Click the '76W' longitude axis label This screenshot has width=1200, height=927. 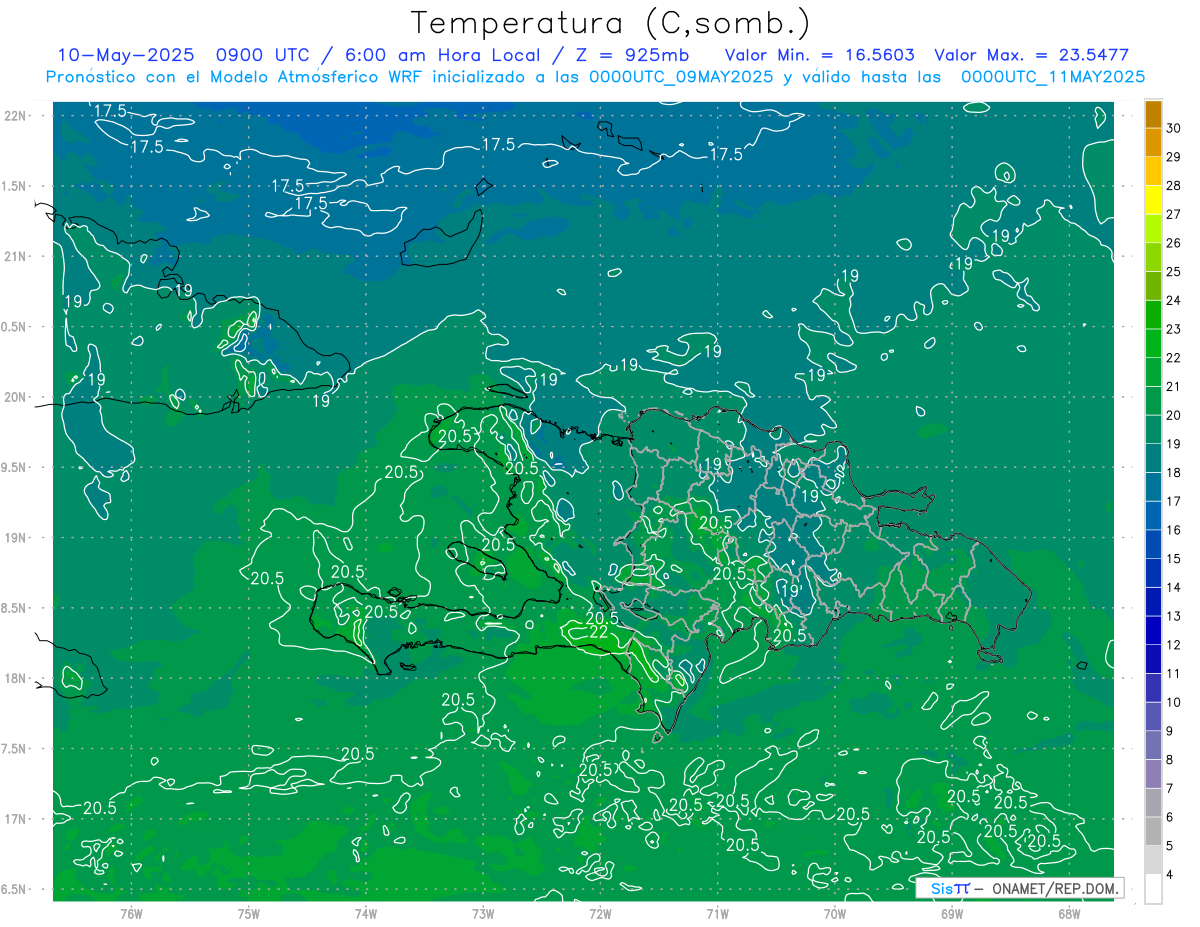click(x=131, y=913)
